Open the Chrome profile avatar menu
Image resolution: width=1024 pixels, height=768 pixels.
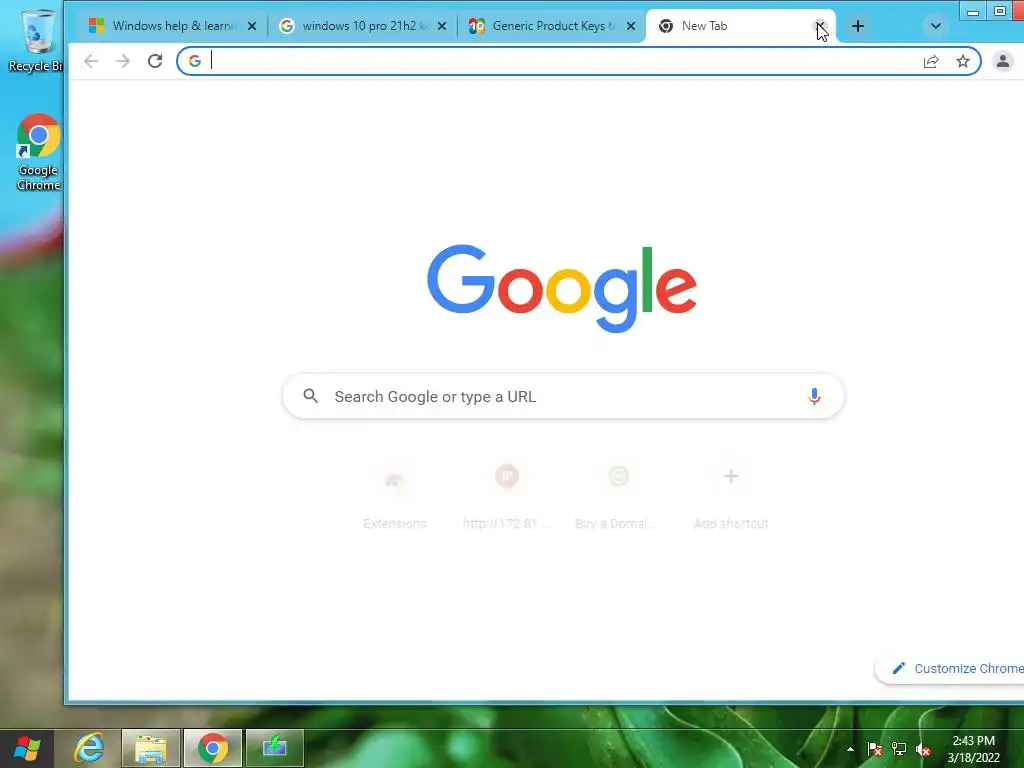pos(1002,61)
